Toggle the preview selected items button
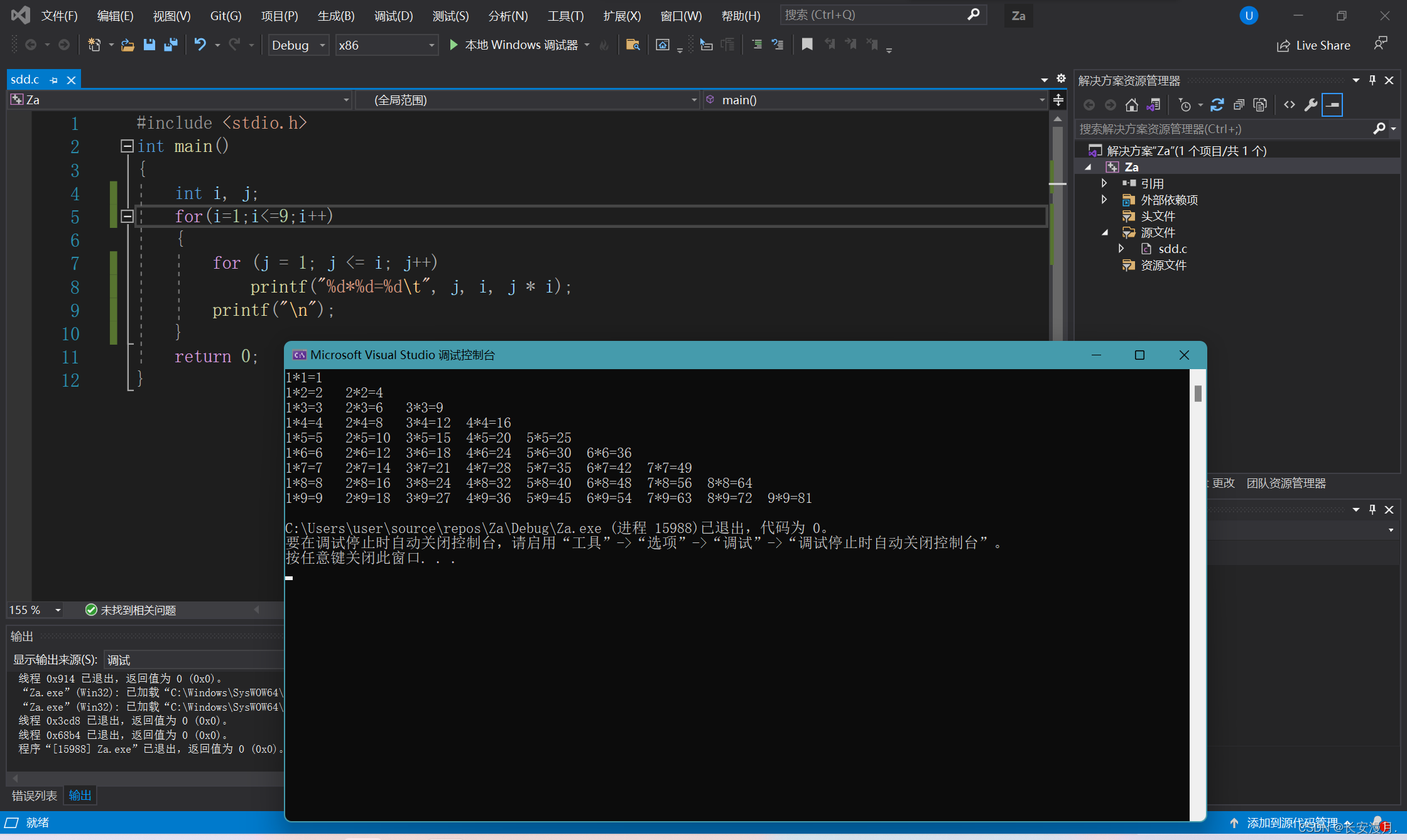The image size is (1407, 840). click(1332, 105)
